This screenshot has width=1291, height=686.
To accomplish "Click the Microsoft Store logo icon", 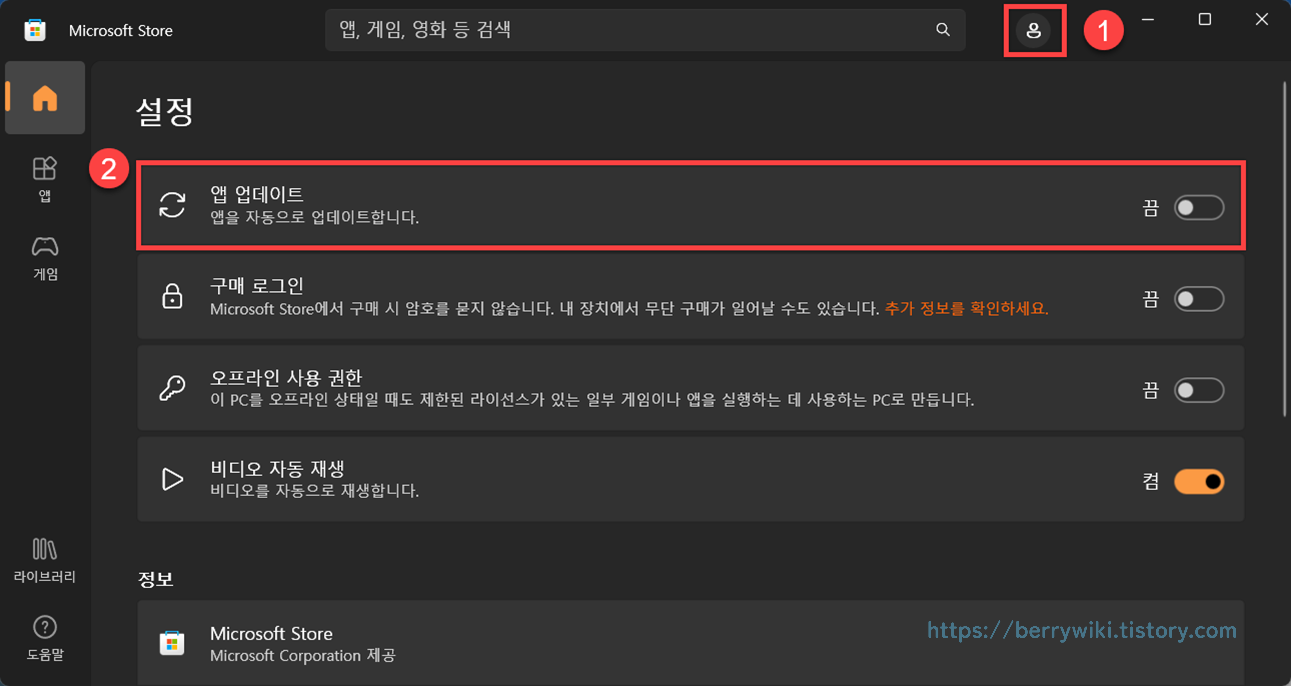I will pyautogui.click(x=34, y=30).
